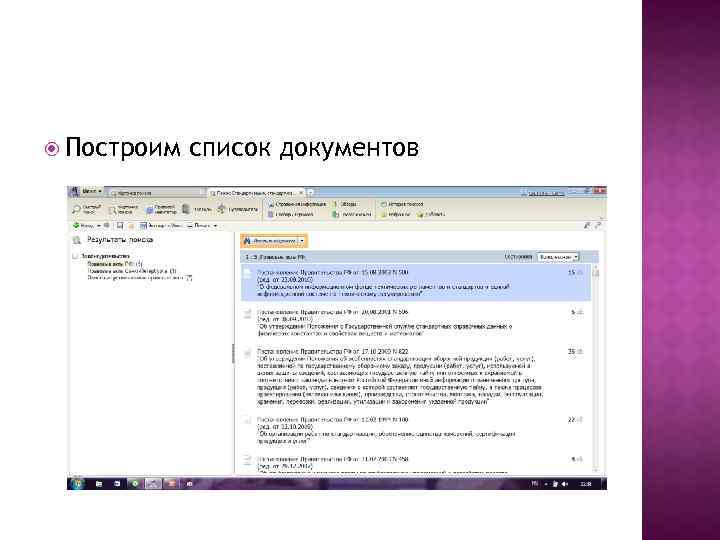The image size is (720, 540).
Task: Click the green Назад back arrow
Action: click(x=84, y=225)
